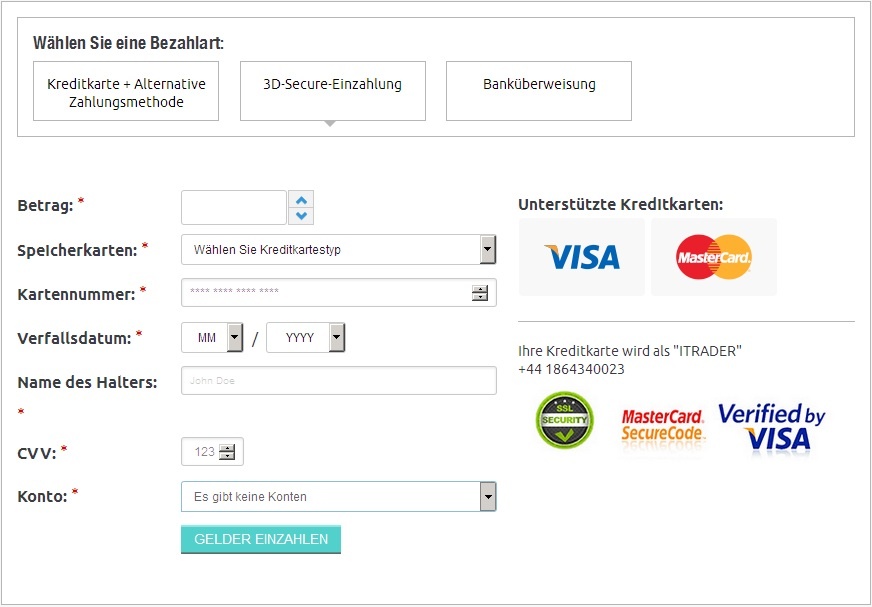Click the Visa card logo
872x607 pixels.
582,257
